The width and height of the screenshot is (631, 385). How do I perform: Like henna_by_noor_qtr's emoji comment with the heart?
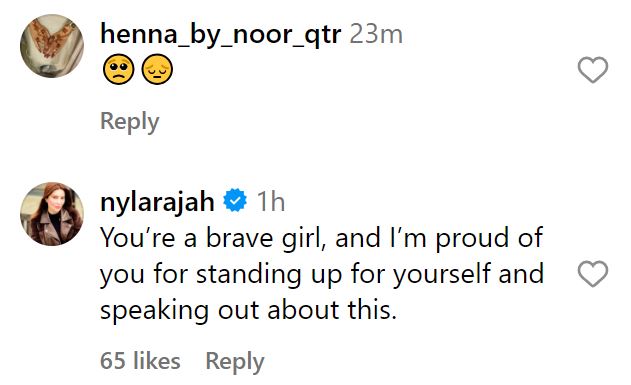pyautogui.click(x=593, y=70)
